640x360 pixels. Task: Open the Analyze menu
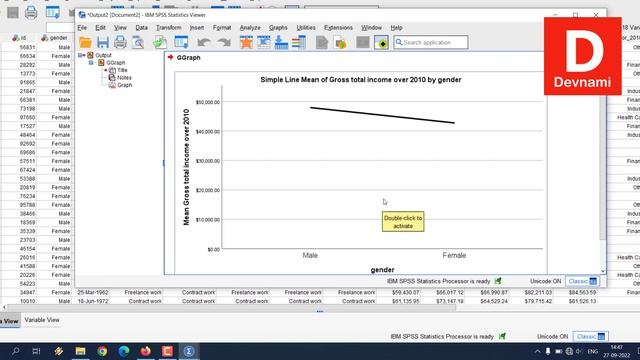coord(250,28)
